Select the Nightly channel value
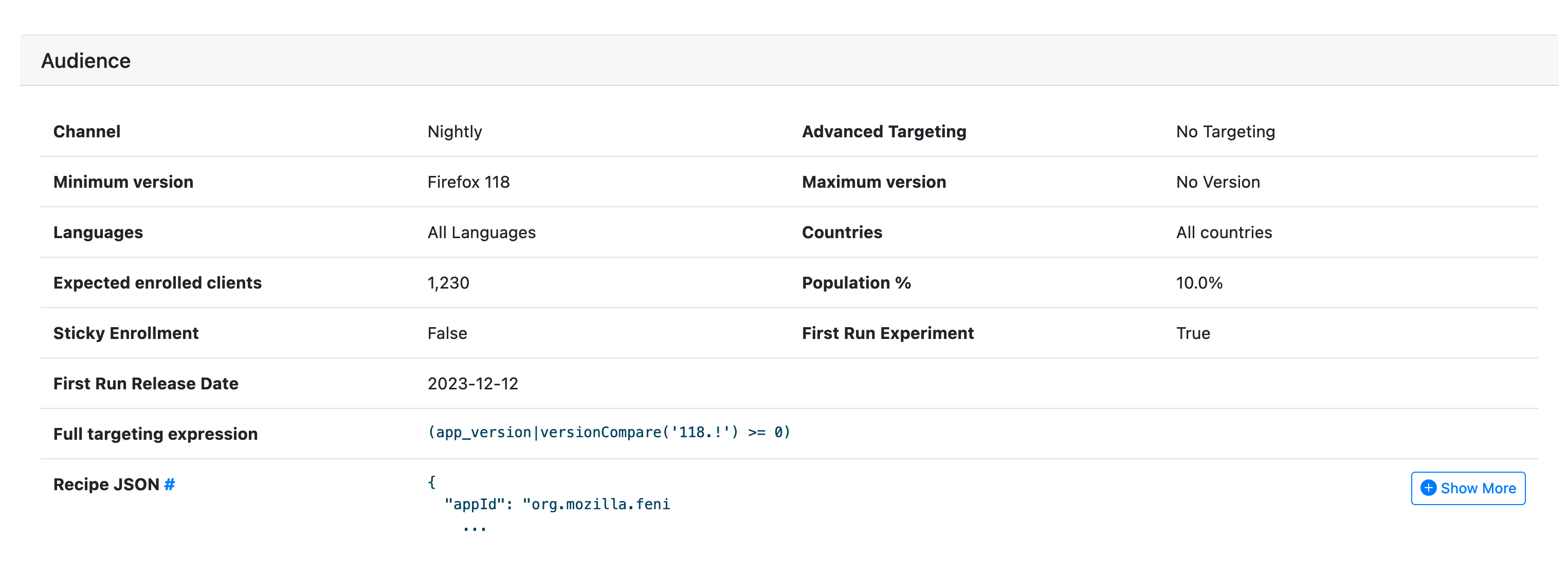Screen dimensions: 1568x573 click(x=454, y=132)
